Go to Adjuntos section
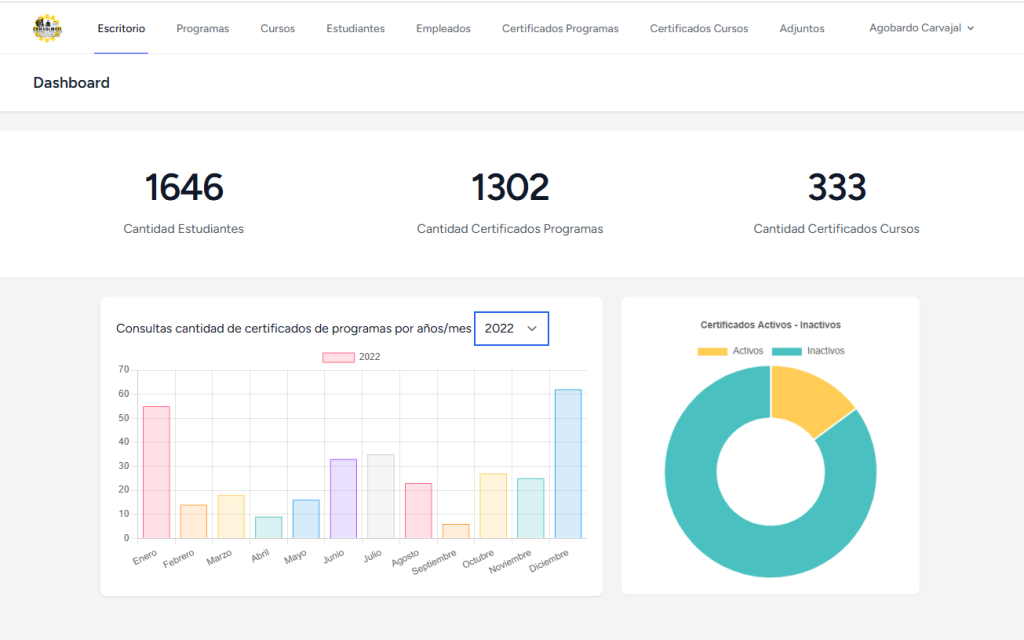 (802, 29)
